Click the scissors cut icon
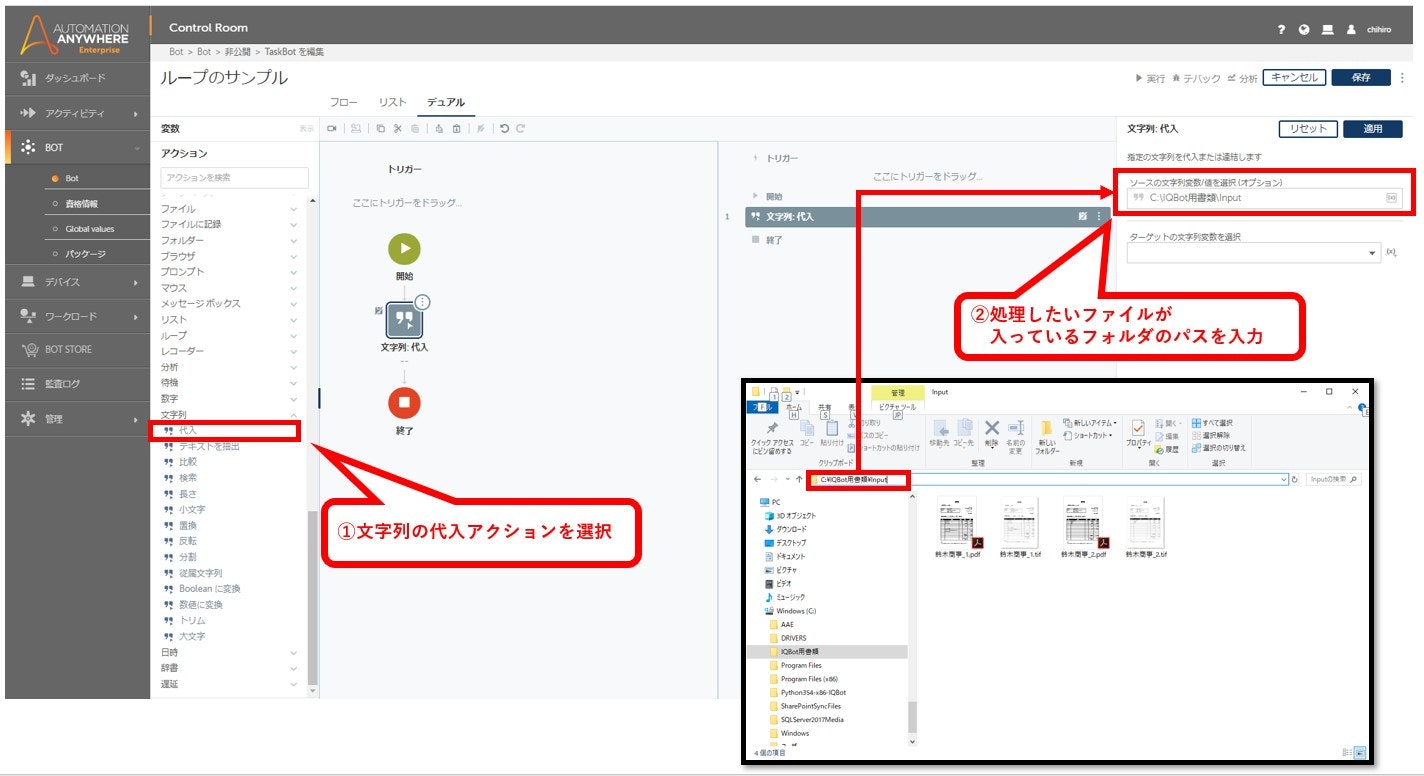This screenshot has height=776, width=1424. pyautogui.click(x=397, y=128)
